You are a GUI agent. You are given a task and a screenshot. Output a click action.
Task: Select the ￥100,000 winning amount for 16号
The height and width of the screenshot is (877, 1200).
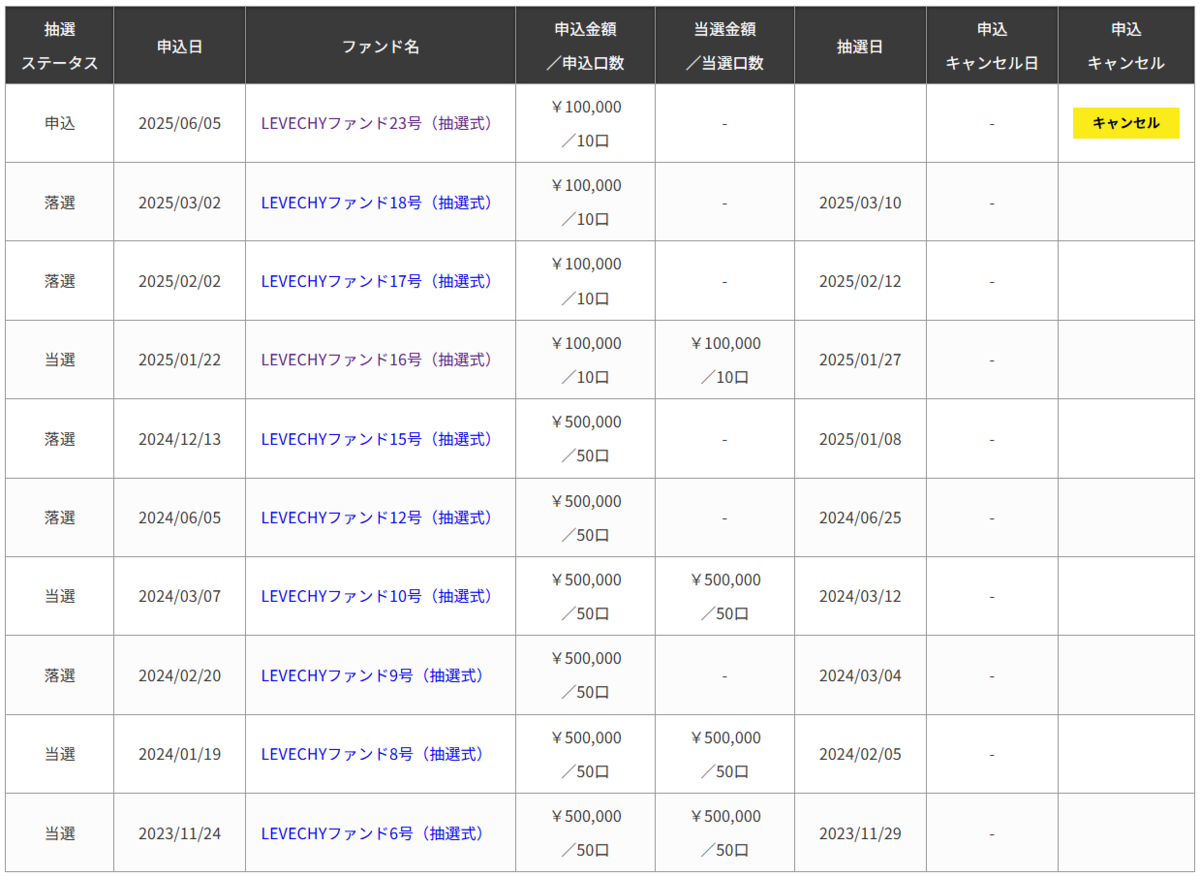(725, 343)
